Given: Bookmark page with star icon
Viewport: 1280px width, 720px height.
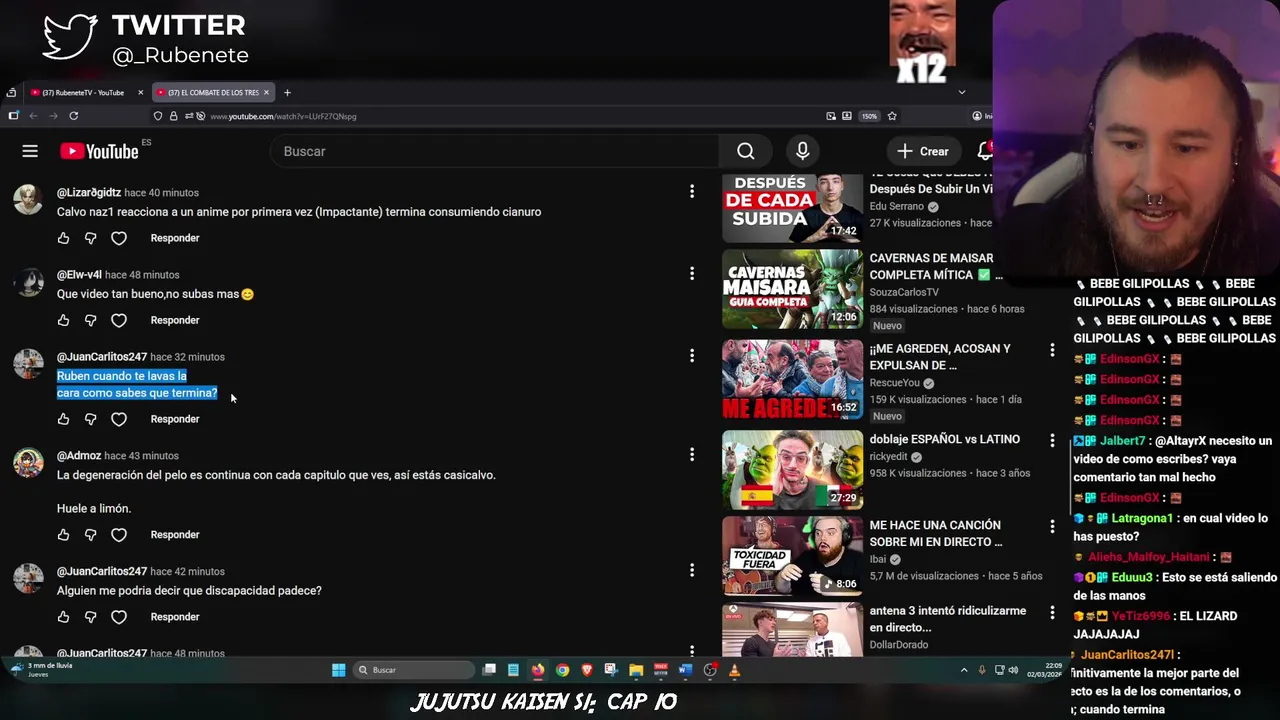Looking at the screenshot, I should click(x=892, y=116).
